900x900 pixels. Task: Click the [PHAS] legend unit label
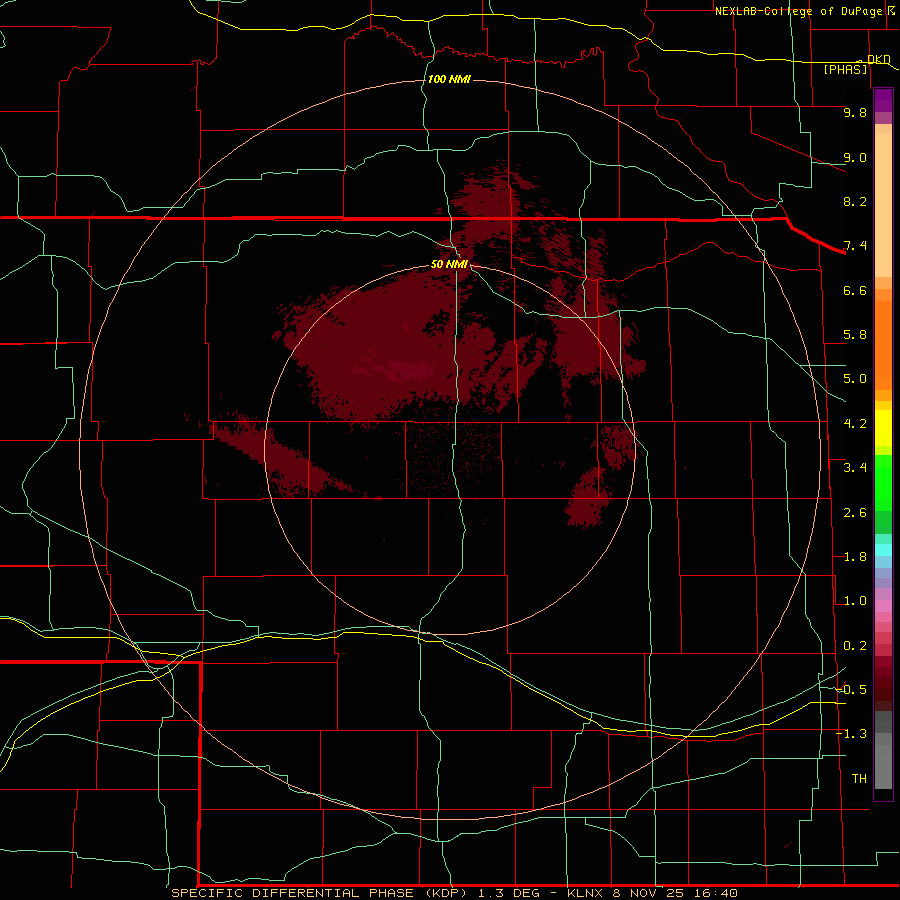tap(846, 70)
